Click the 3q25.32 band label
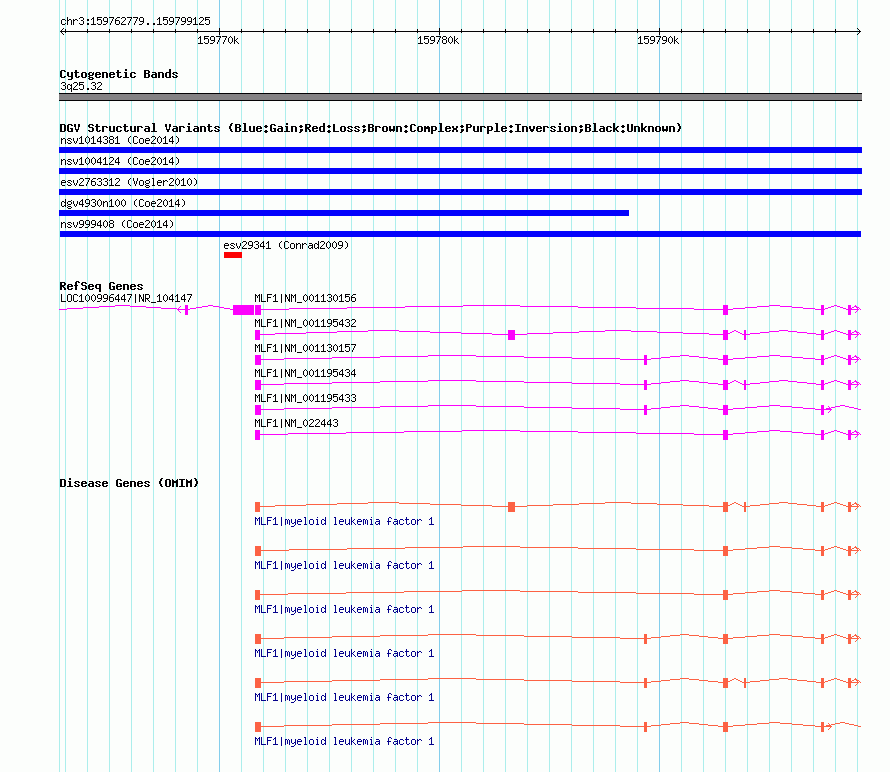 [x=81, y=86]
